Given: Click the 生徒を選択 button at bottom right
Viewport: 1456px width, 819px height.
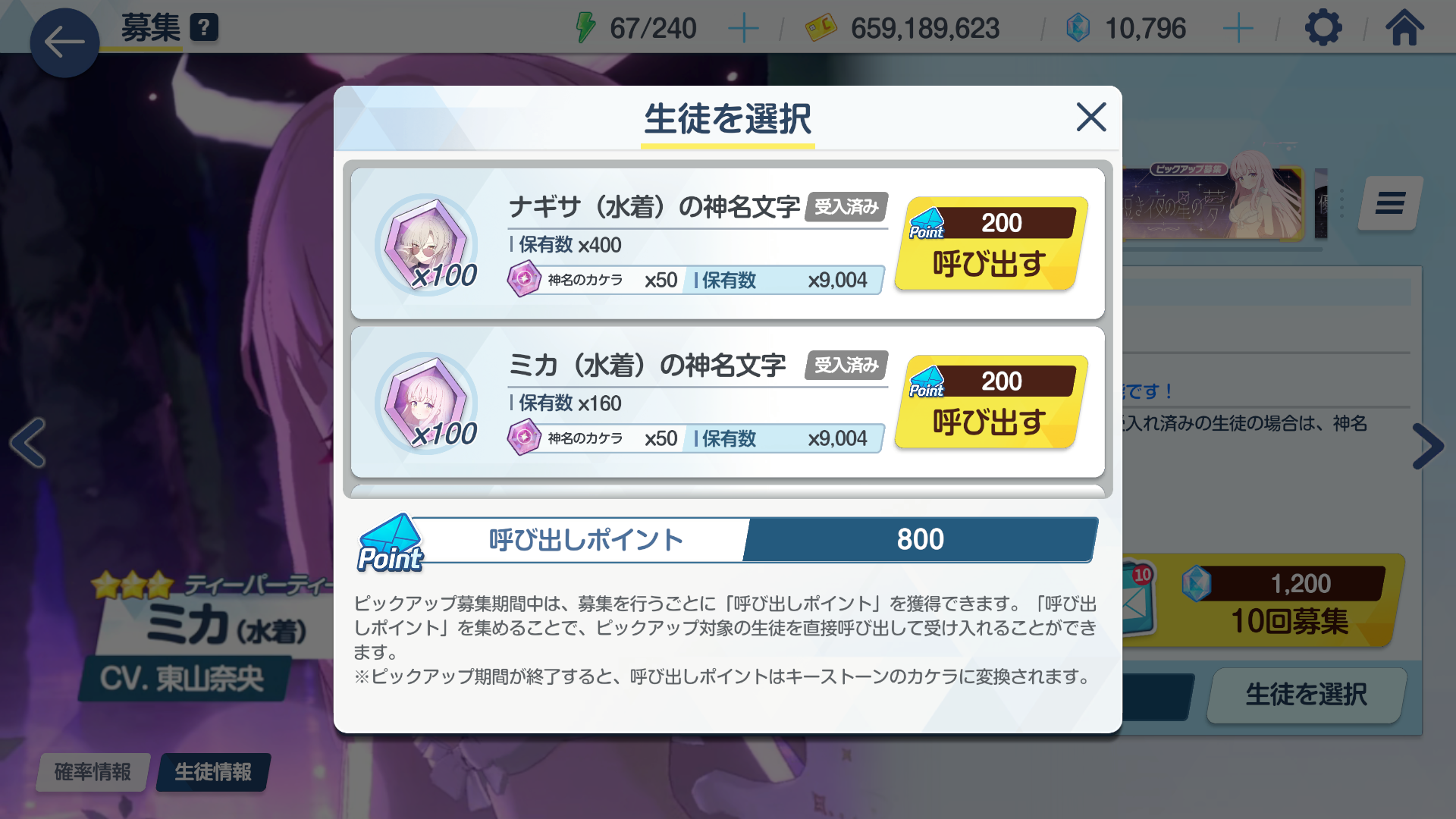Looking at the screenshot, I should [x=1306, y=695].
